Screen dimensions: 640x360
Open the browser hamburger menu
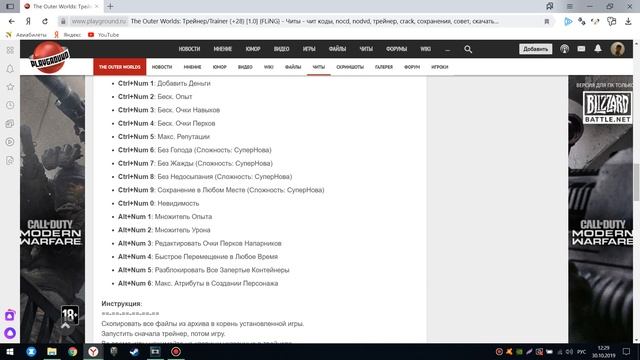pyautogui.click(x=570, y=6)
